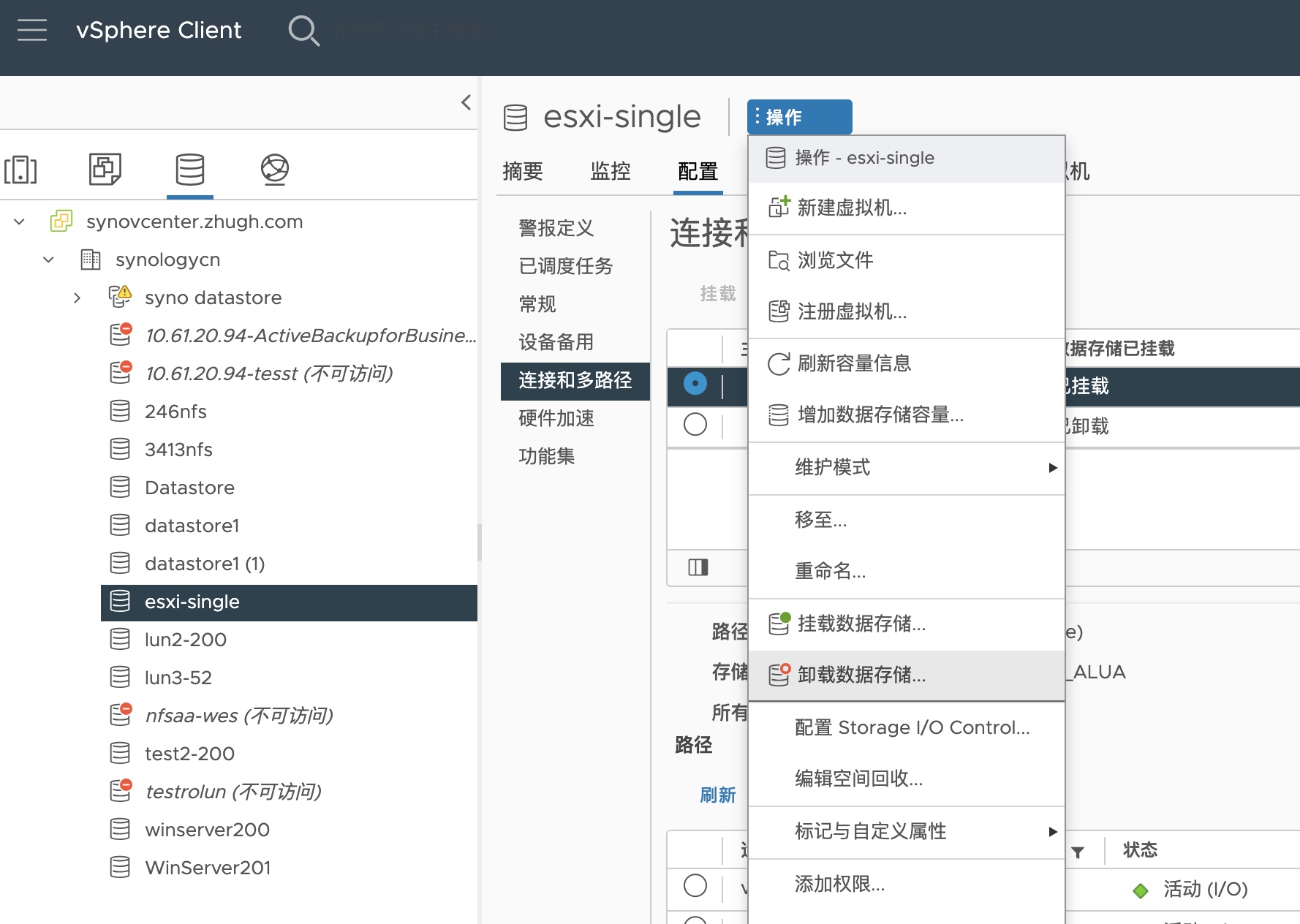Select the checked radio button in mounted host row
Screen dimensions: 1300x924
pos(695,383)
